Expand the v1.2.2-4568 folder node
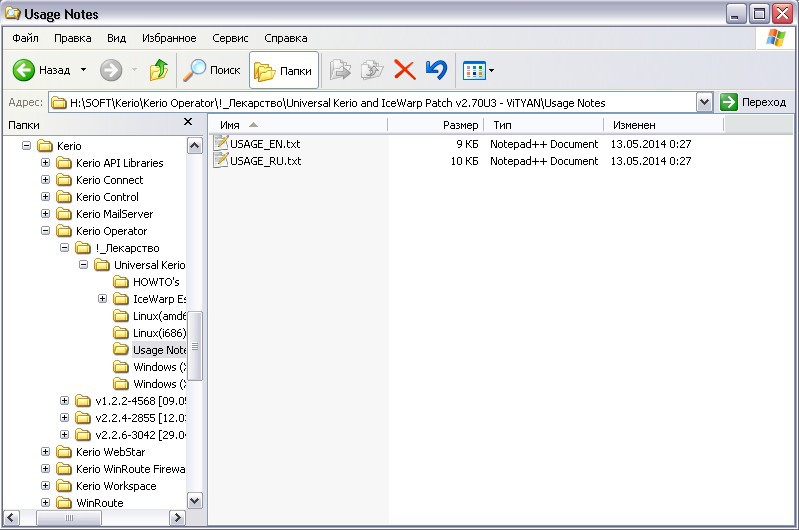Screen dimensions: 799x530 coord(64,401)
